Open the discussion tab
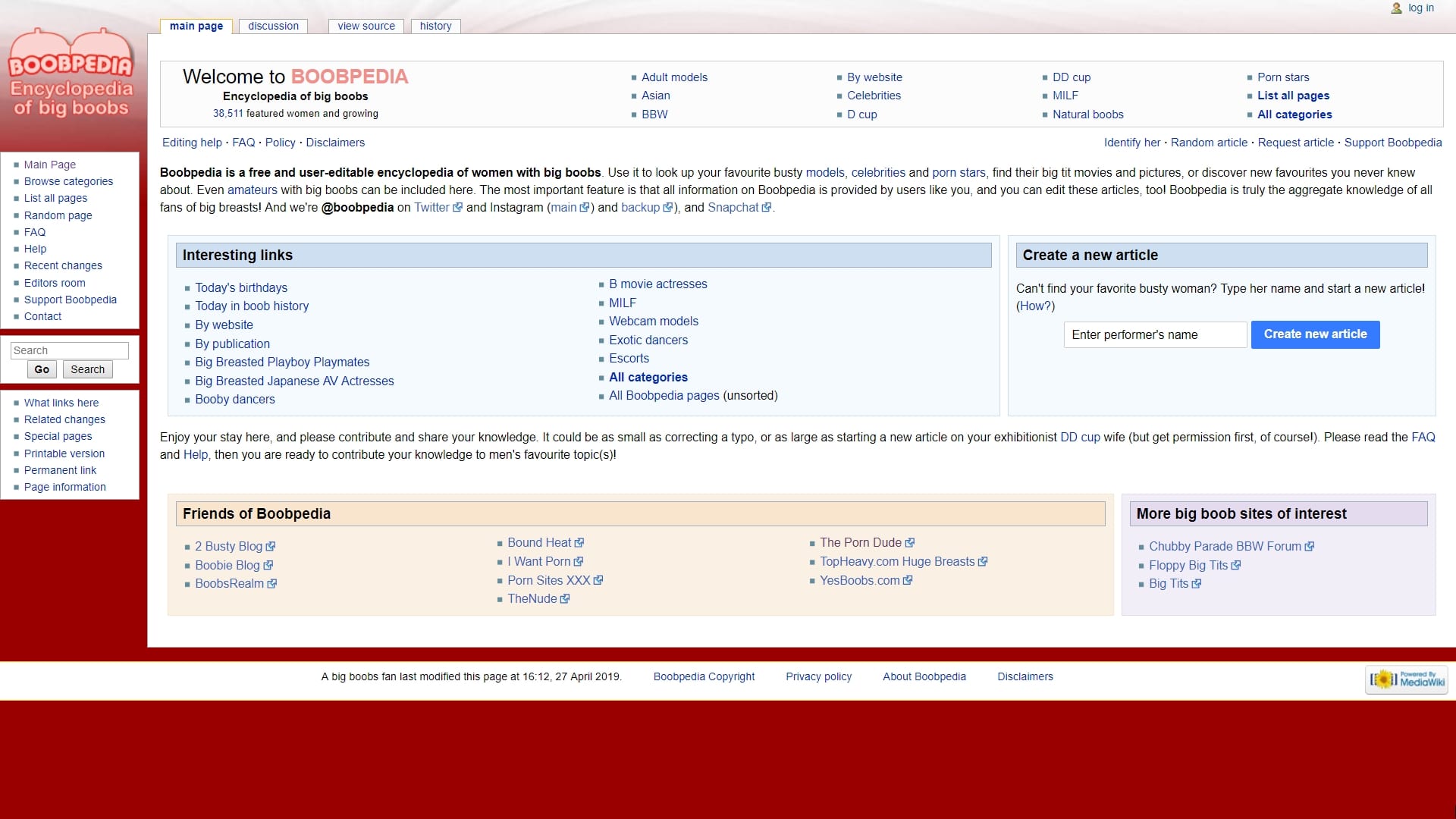The height and width of the screenshot is (819, 1456). pyautogui.click(x=273, y=26)
